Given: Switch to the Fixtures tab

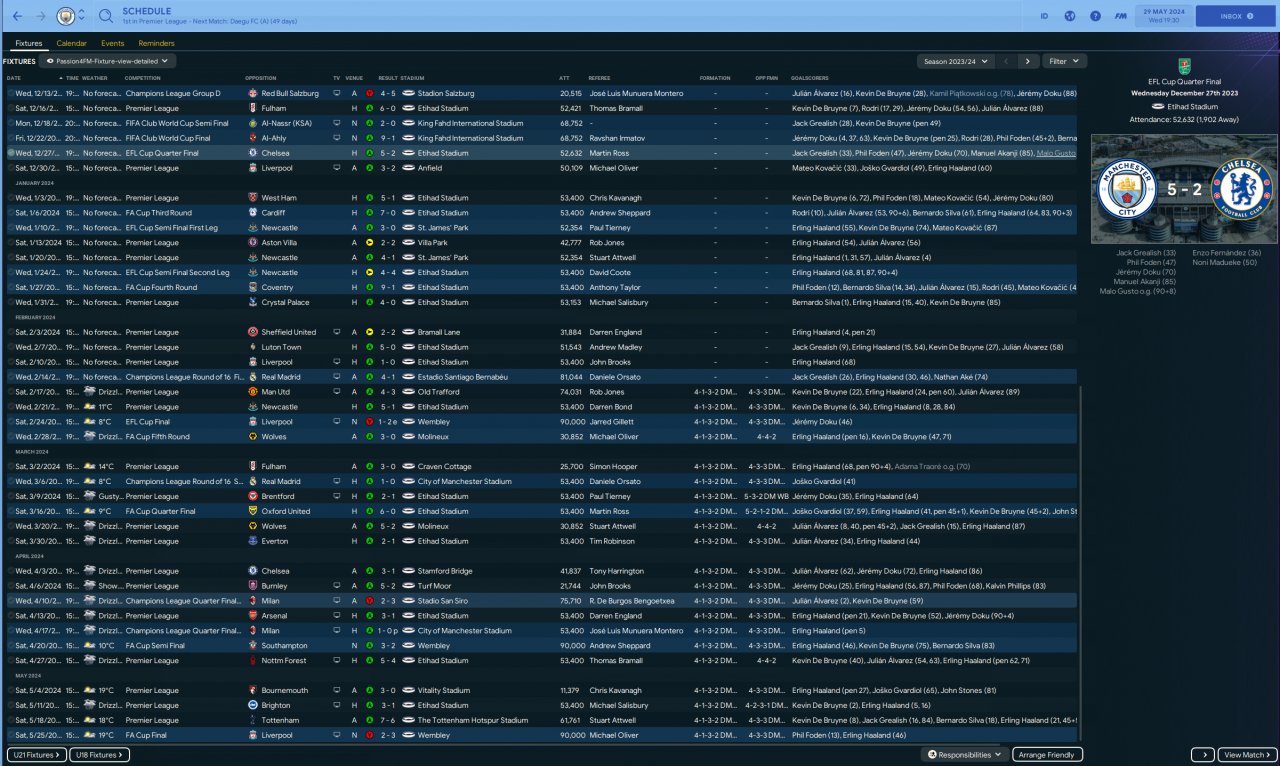Looking at the screenshot, I should tap(29, 44).
